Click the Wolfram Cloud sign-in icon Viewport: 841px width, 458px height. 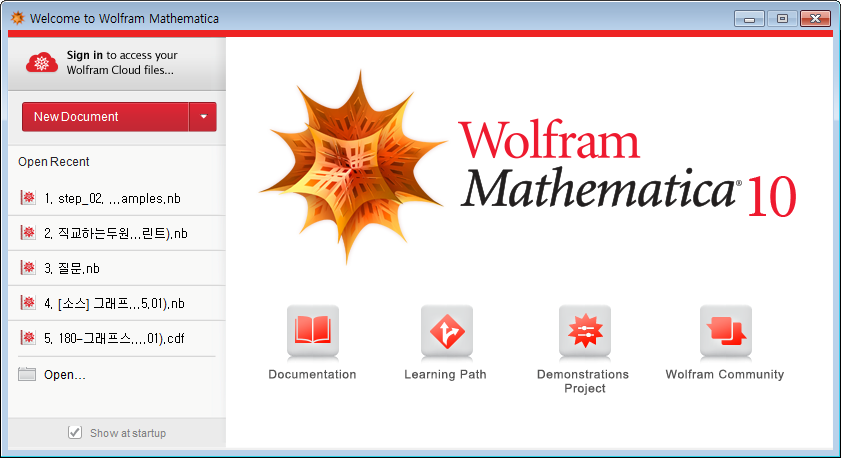click(x=42, y=63)
